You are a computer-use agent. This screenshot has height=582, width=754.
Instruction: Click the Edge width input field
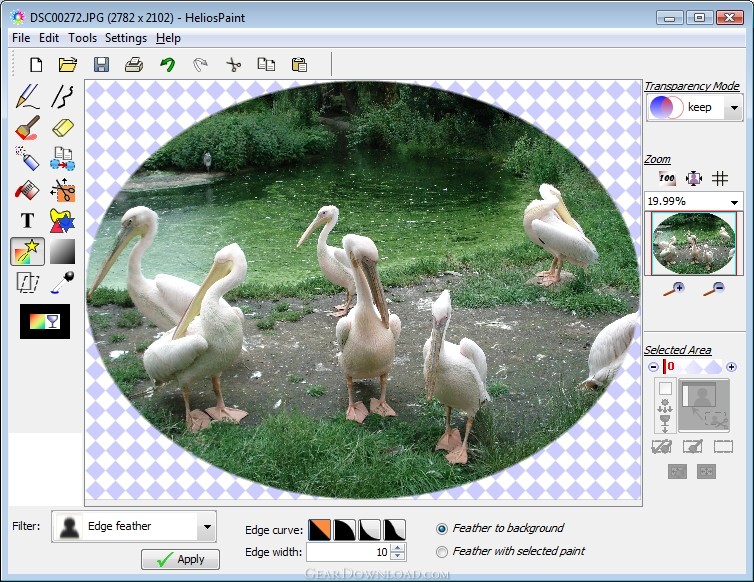(348, 552)
